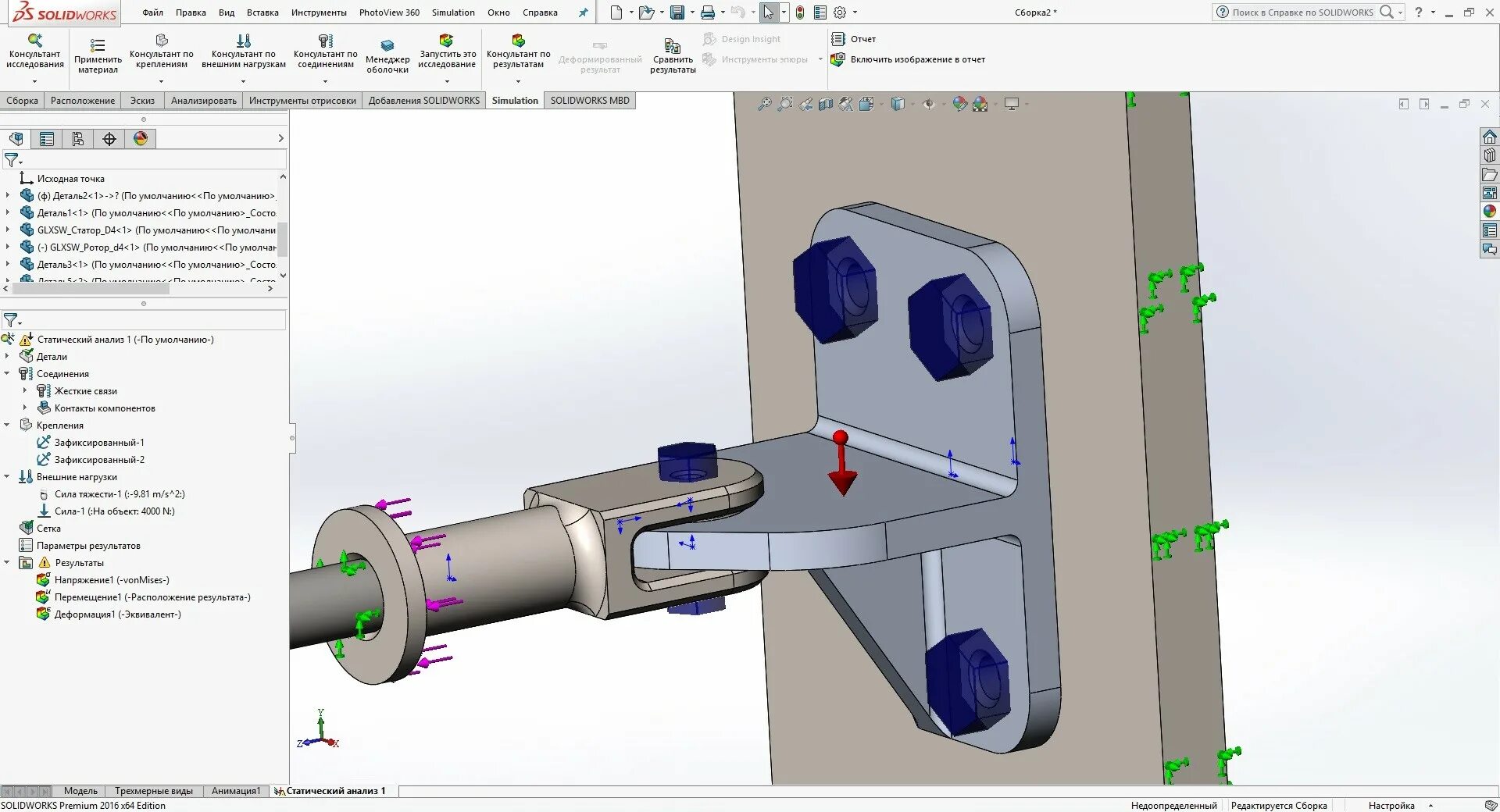1500x812 pixels.
Task: Click the Open file folder icon
Action: [645, 12]
